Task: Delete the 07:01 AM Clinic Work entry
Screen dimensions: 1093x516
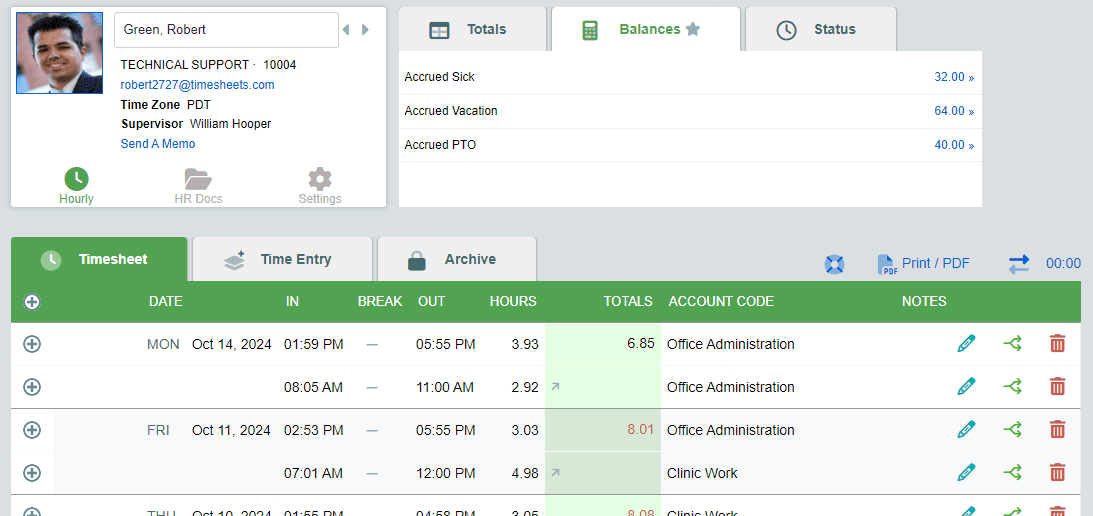Action: tap(1057, 473)
